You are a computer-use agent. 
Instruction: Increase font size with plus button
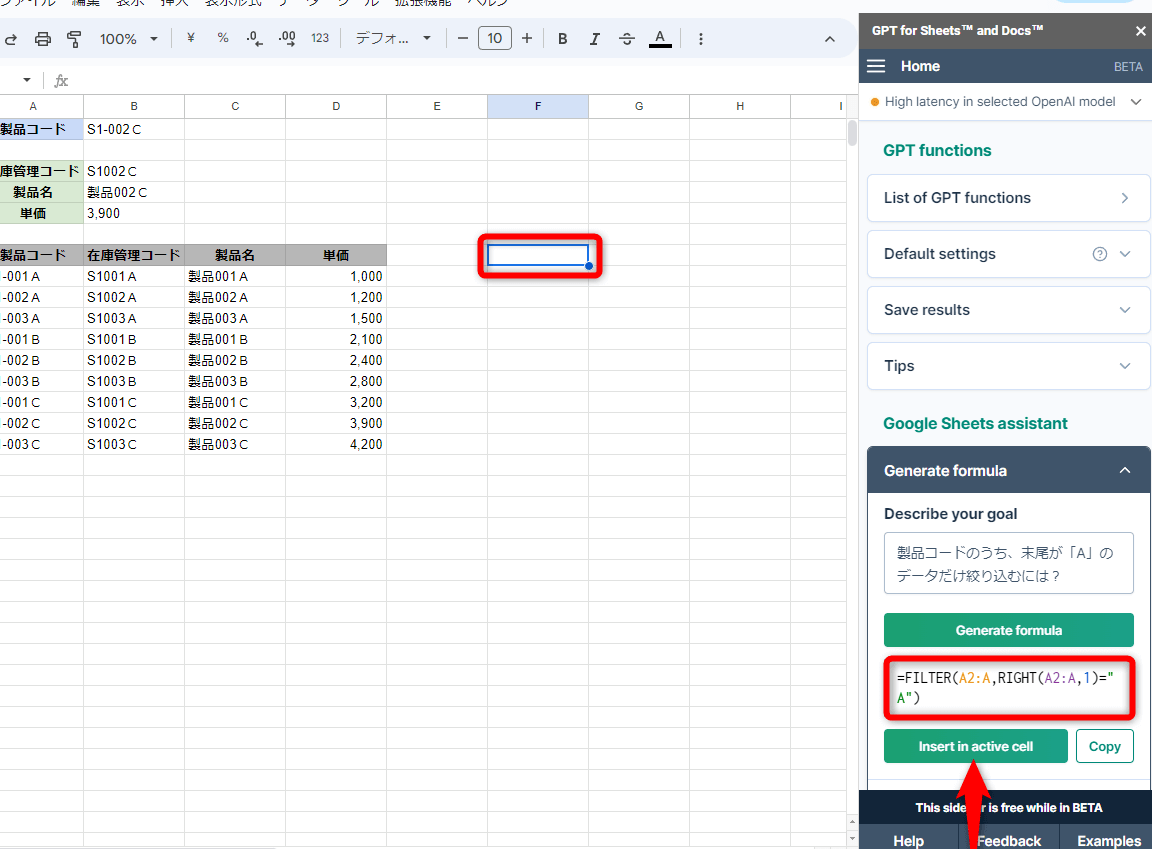[x=527, y=38]
